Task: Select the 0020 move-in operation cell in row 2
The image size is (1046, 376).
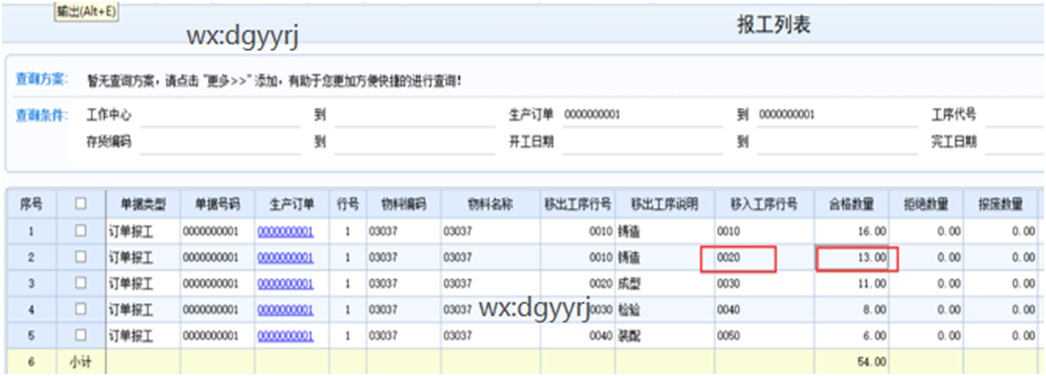Action: [x=764, y=257]
